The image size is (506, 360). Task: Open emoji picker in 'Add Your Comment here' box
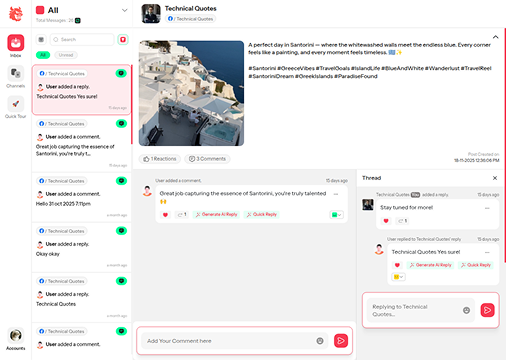pyautogui.click(x=320, y=341)
